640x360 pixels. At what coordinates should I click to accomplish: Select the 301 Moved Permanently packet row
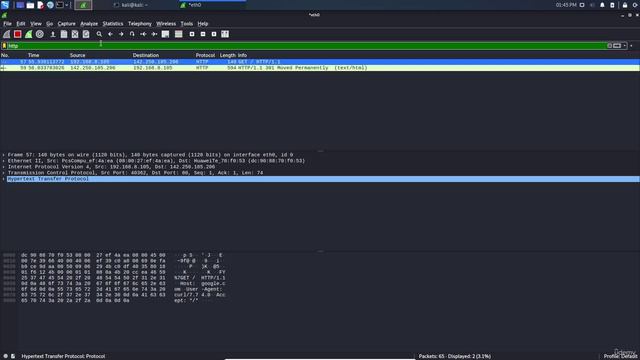(x=320, y=68)
